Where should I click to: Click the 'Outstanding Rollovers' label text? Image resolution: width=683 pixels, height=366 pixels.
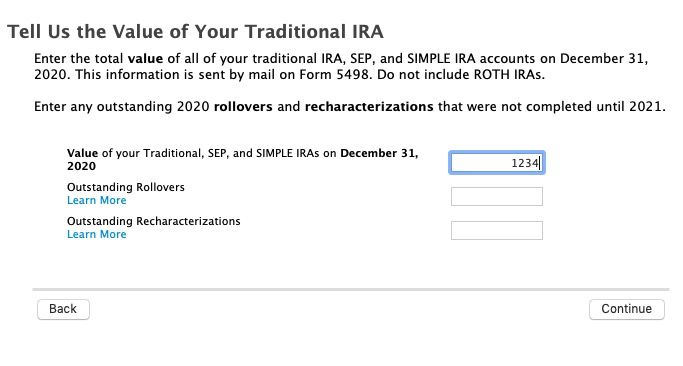[126, 187]
